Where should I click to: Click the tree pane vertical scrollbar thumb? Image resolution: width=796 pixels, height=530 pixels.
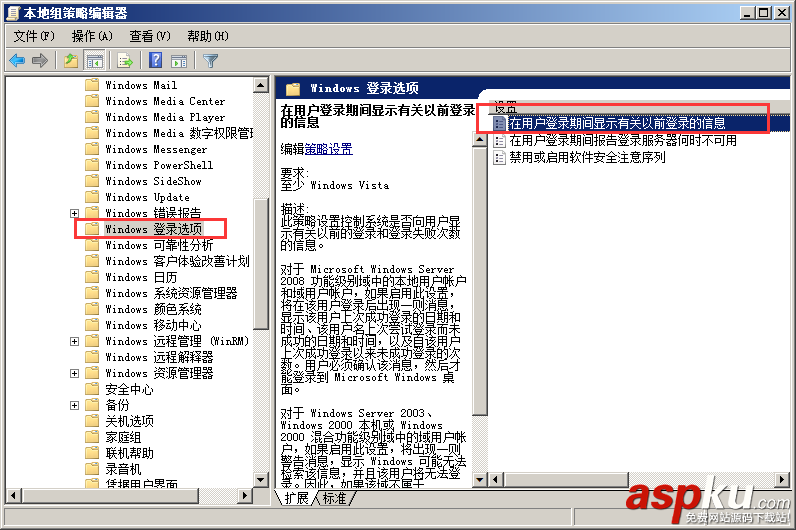tap(261, 264)
